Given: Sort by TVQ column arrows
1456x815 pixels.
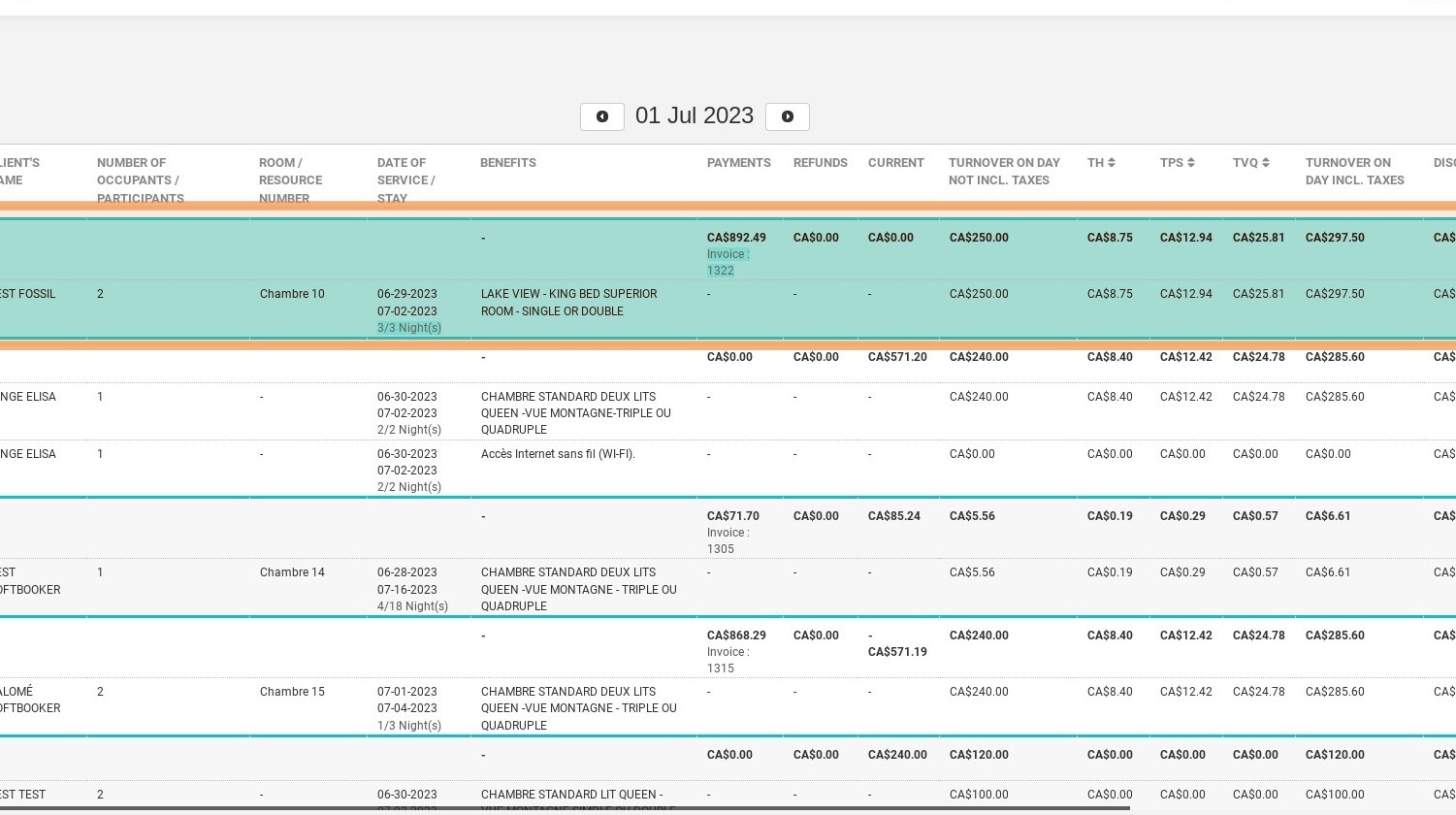Looking at the screenshot, I should pyautogui.click(x=1265, y=163).
